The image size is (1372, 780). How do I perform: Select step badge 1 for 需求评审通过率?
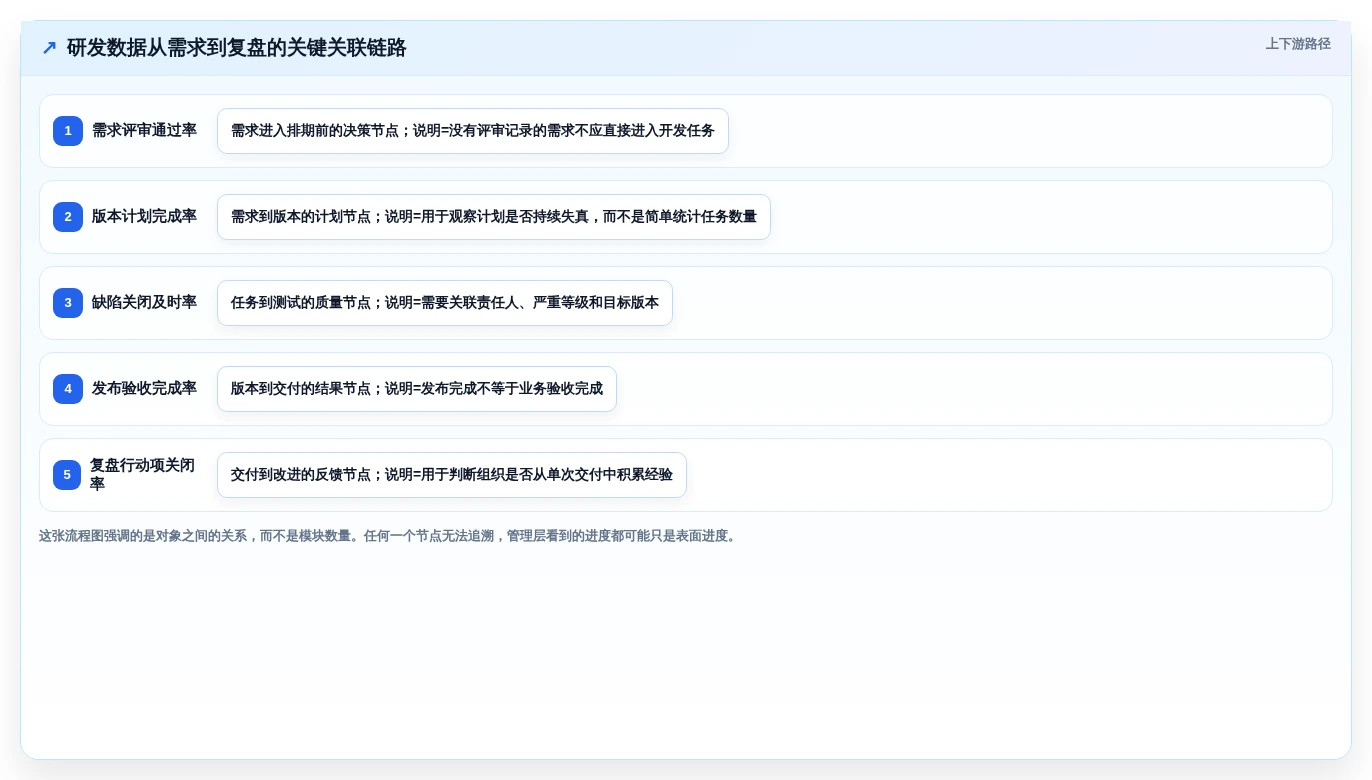[x=68, y=131]
